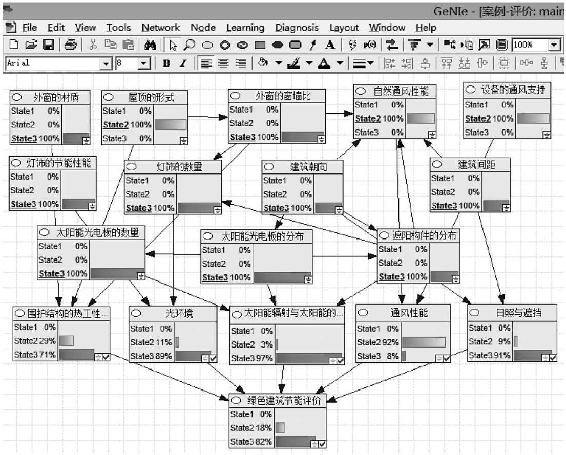Screen dimensions: 566x455
Task: Open the Network menu
Action: coord(161,27)
